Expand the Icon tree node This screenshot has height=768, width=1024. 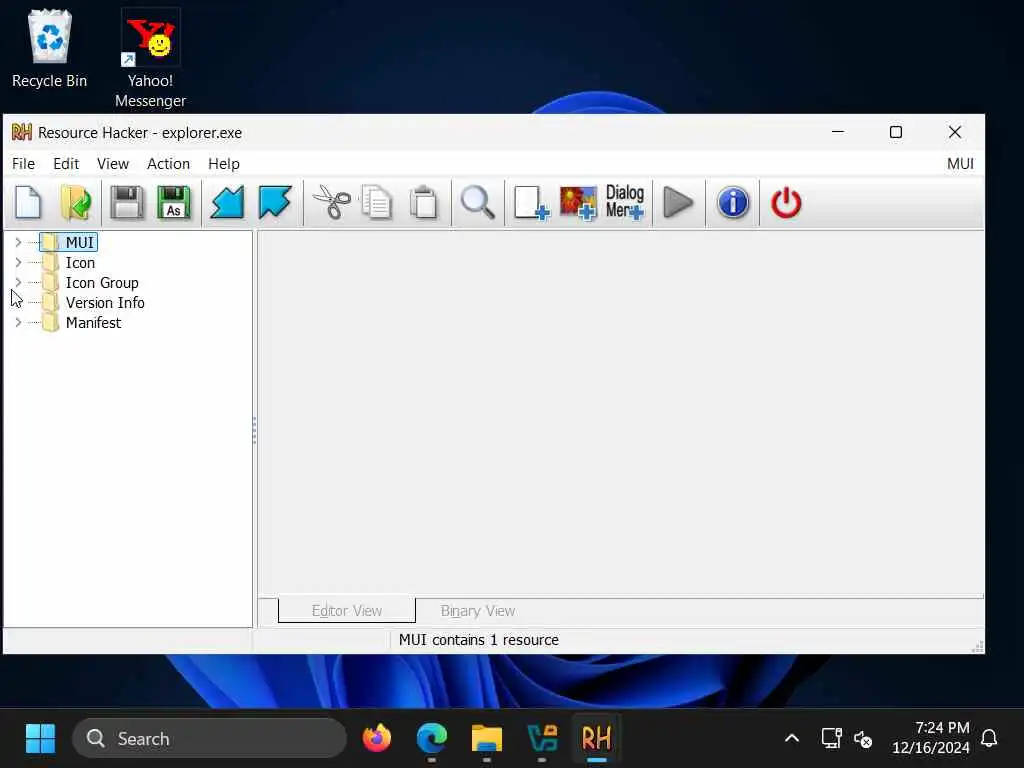pos(18,263)
